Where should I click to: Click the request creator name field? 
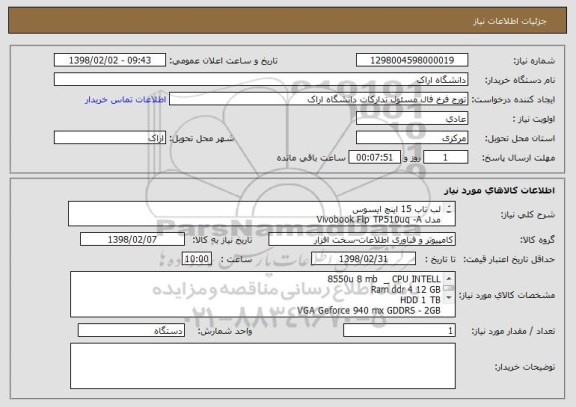pos(318,99)
